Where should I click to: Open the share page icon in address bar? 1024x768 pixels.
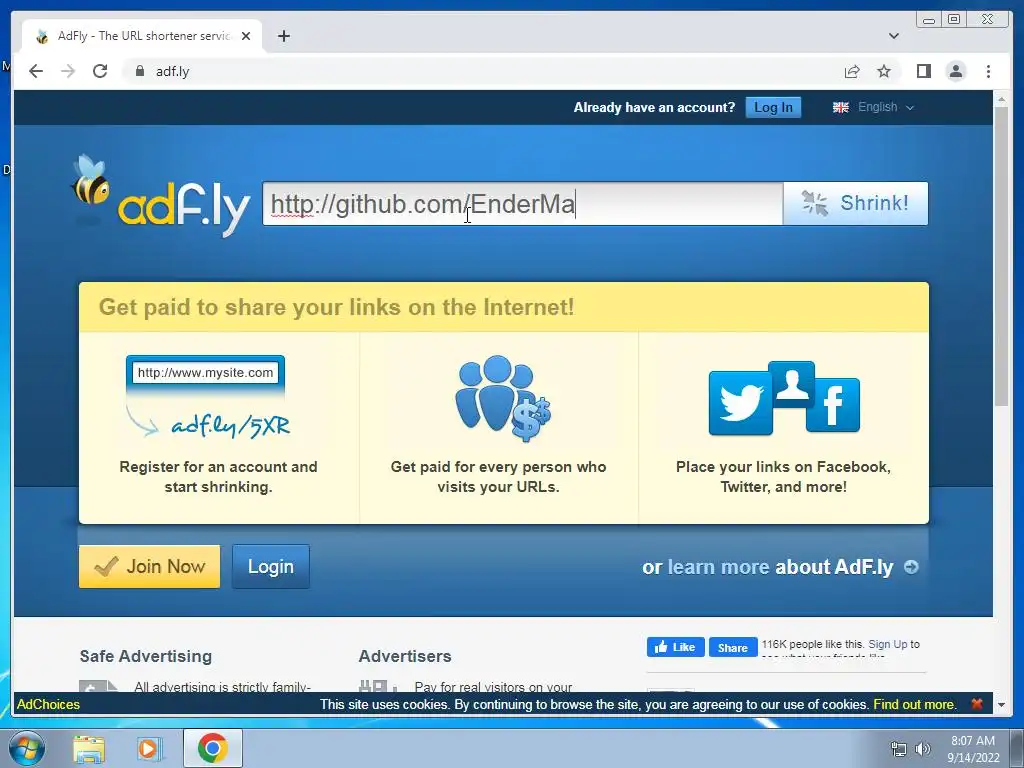tap(852, 71)
